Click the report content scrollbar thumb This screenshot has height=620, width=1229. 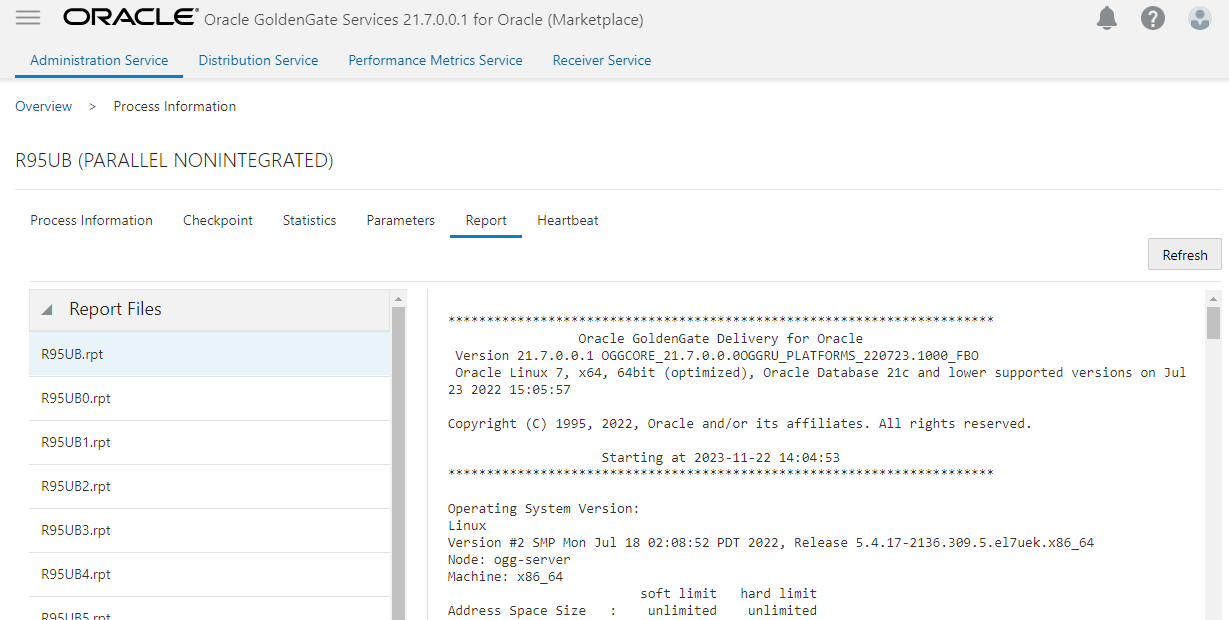coord(1213,323)
